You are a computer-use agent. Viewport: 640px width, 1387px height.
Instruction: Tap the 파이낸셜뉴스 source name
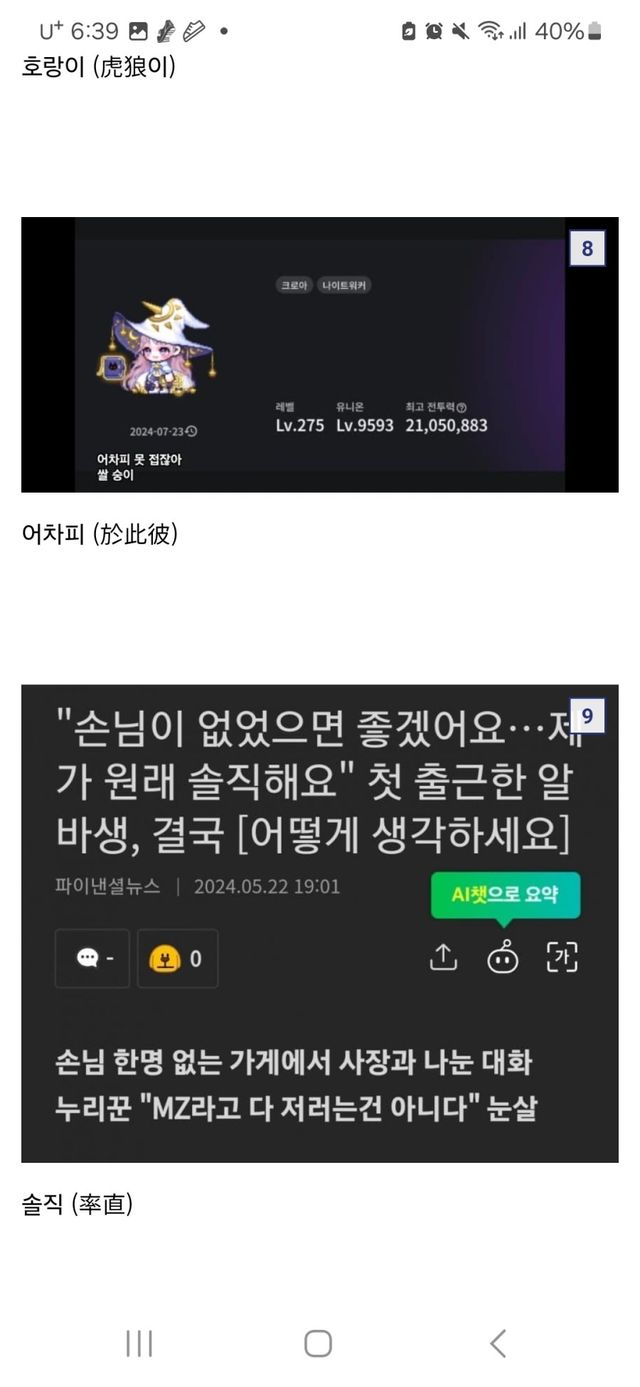[108, 886]
